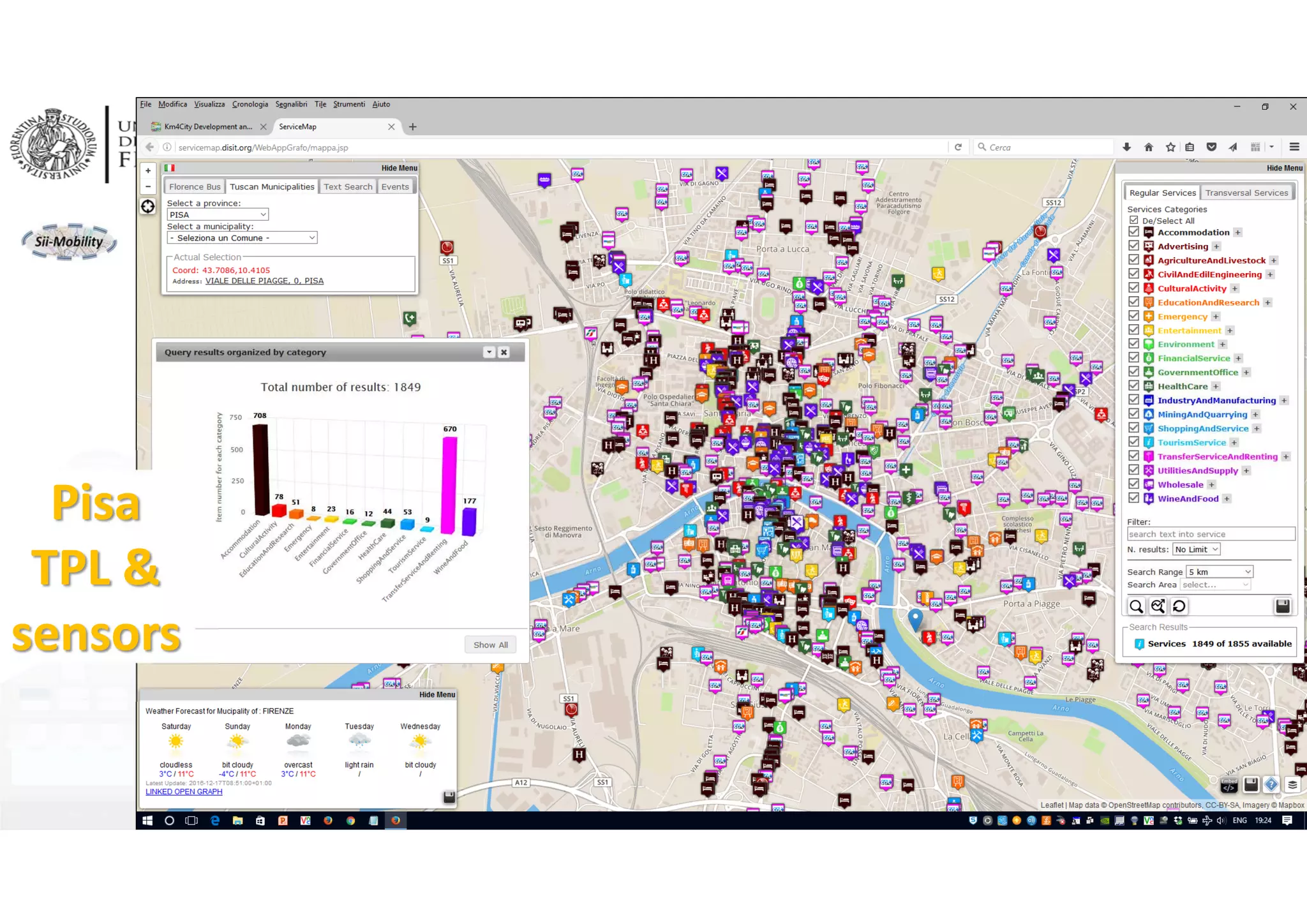Viewport: 1307px width, 924px height.
Task: Save the query using the floppy icon in the services panel
Action: pos(1283,606)
